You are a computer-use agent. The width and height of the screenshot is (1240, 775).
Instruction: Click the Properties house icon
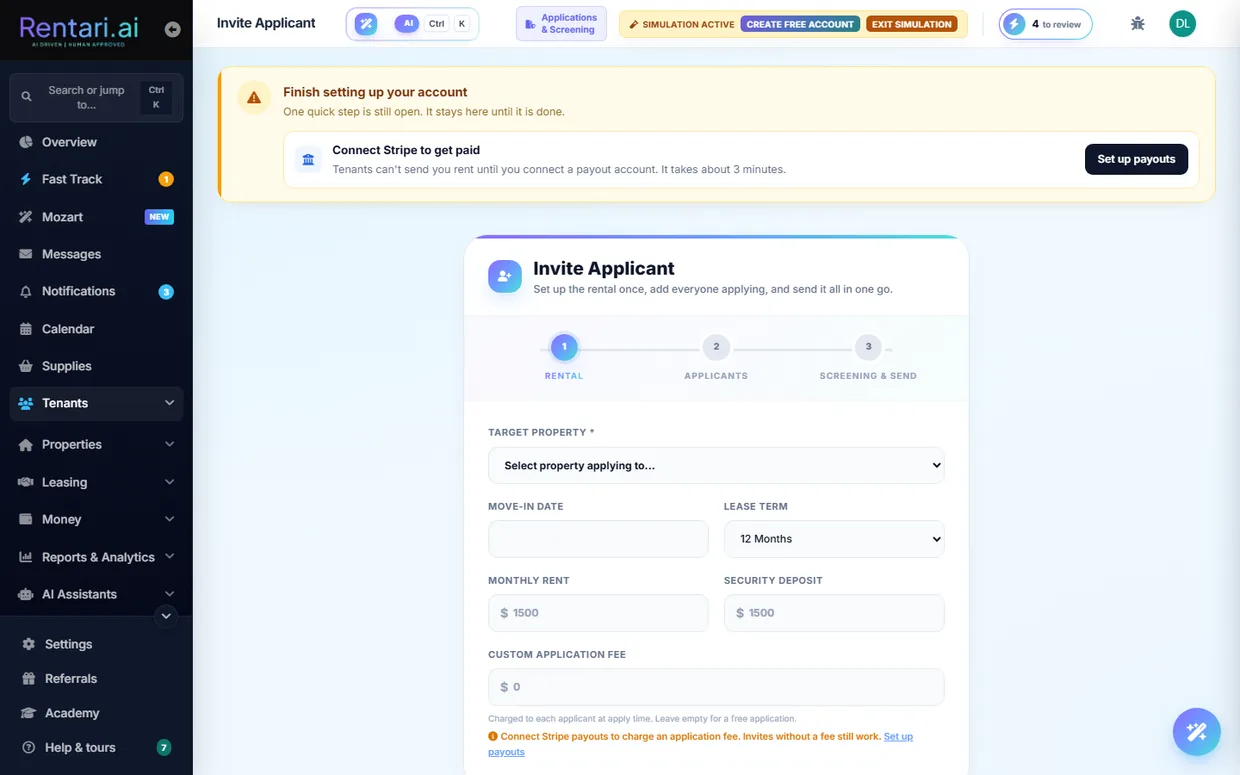pos(26,444)
